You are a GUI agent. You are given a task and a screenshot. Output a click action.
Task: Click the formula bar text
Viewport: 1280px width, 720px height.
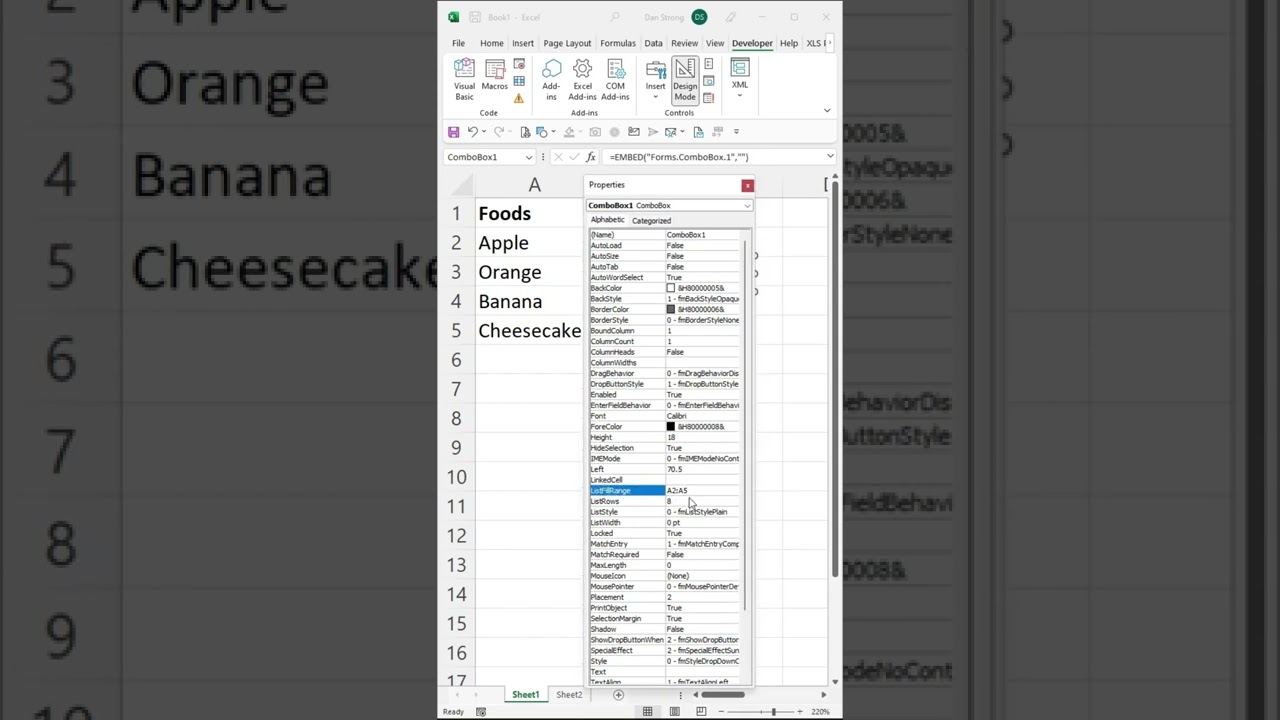(679, 157)
